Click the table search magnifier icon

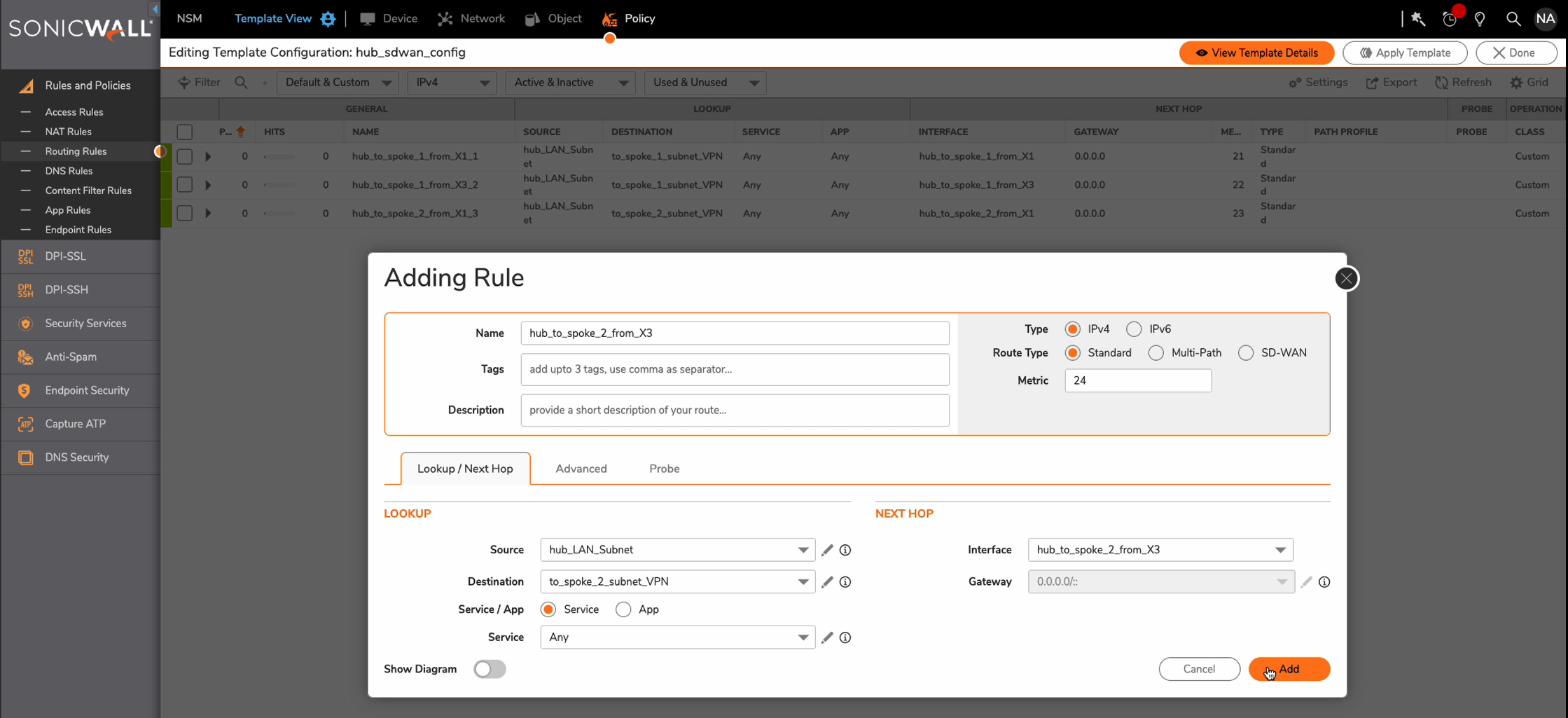(242, 83)
